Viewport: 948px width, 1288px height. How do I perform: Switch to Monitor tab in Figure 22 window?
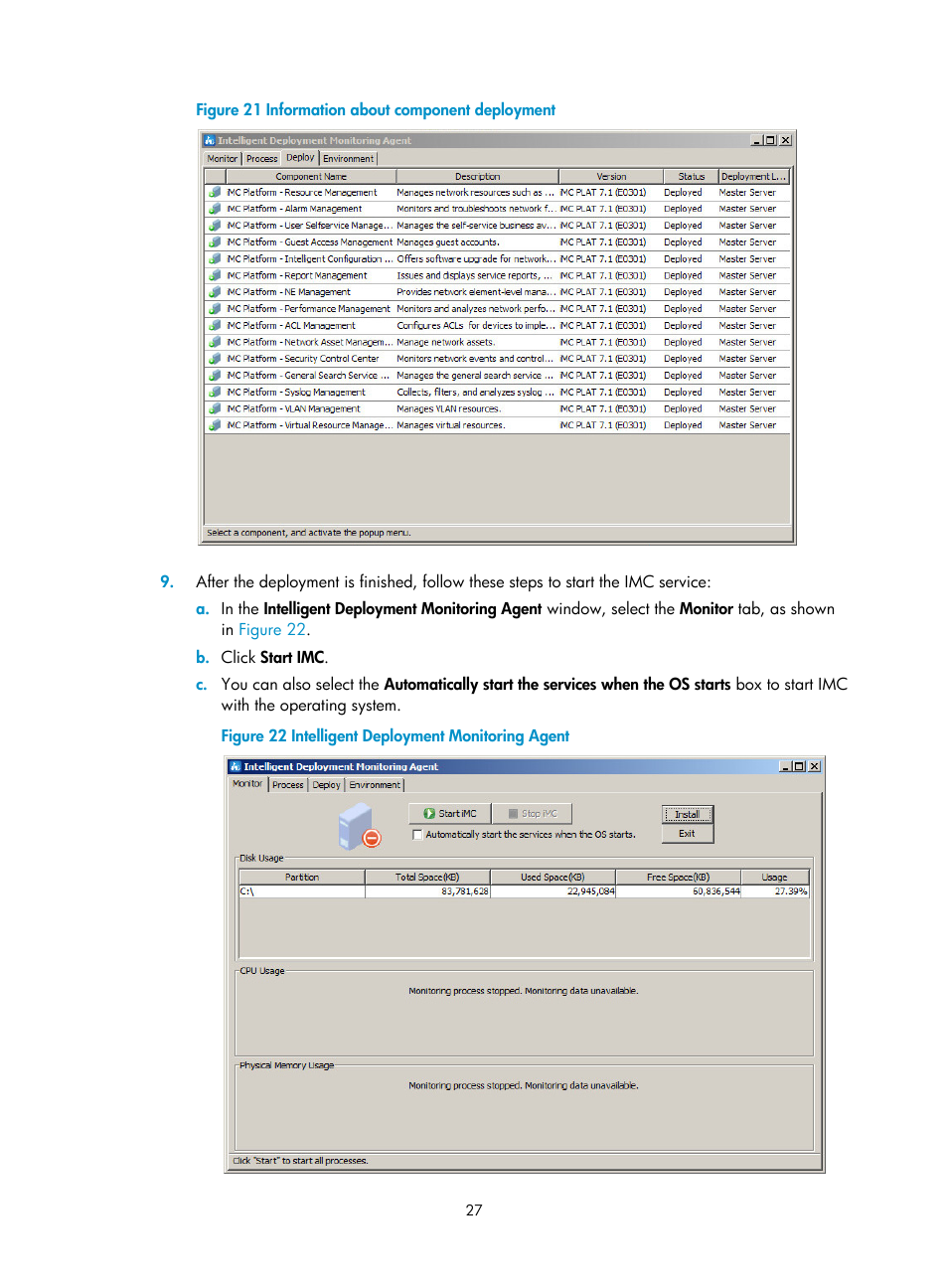coord(248,783)
